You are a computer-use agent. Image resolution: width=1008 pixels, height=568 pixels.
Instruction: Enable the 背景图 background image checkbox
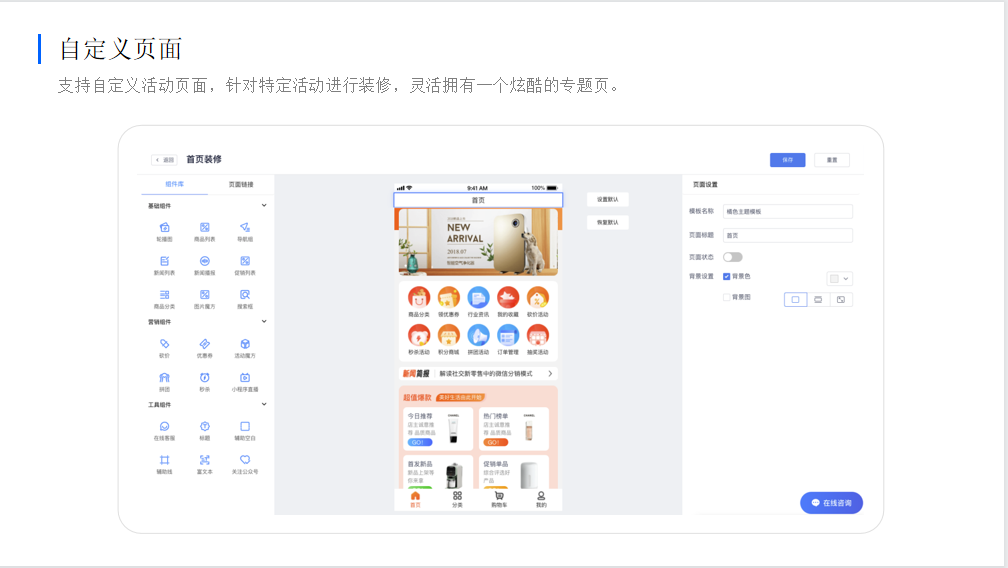tap(726, 297)
